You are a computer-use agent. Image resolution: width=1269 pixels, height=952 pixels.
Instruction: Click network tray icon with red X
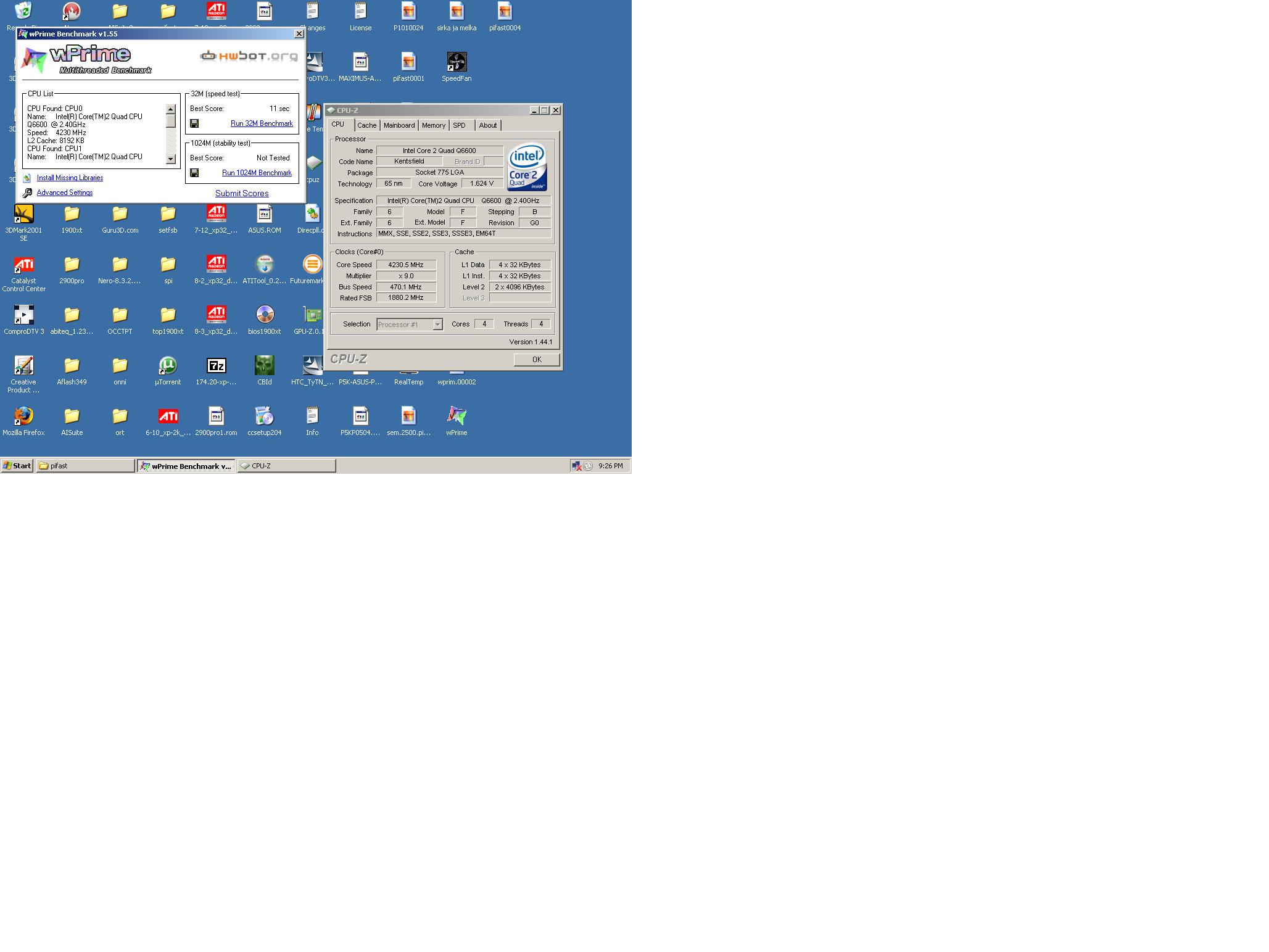click(x=577, y=466)
